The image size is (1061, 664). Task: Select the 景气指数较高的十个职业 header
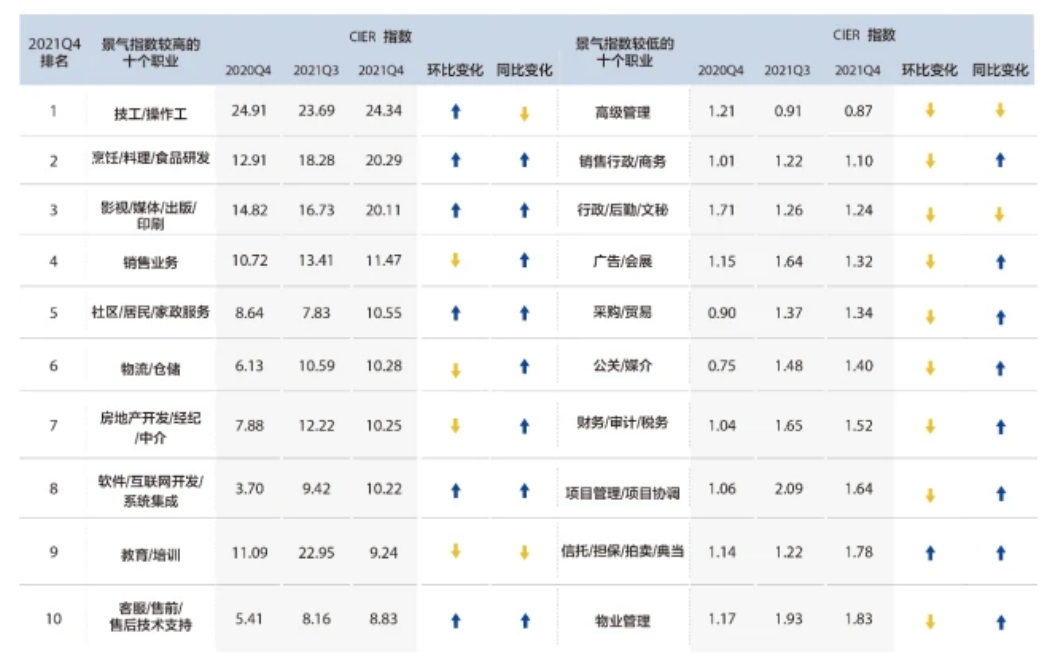(x=150, y=53)
